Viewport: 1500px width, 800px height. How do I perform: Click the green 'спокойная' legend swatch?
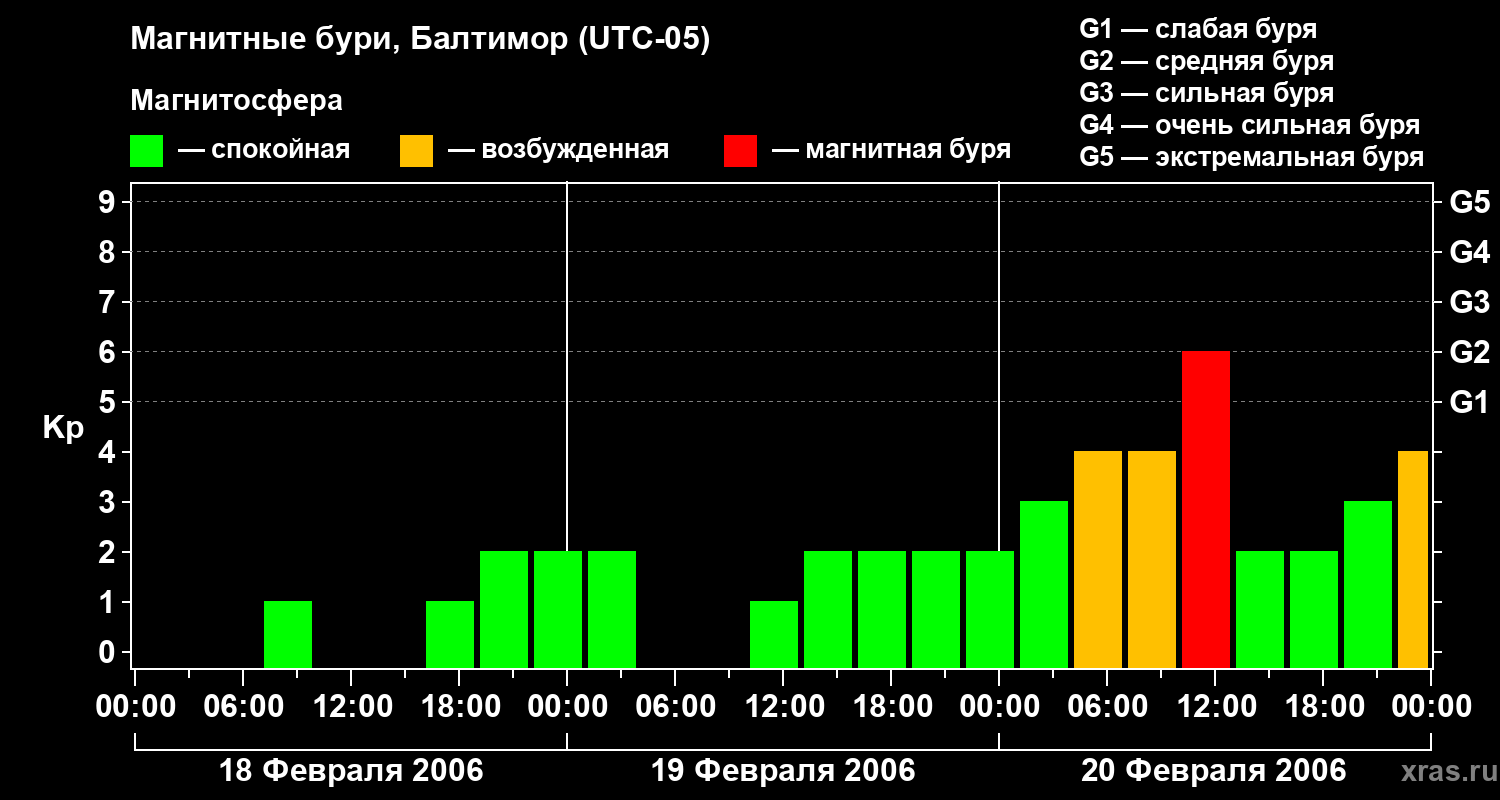coord(147,151)
